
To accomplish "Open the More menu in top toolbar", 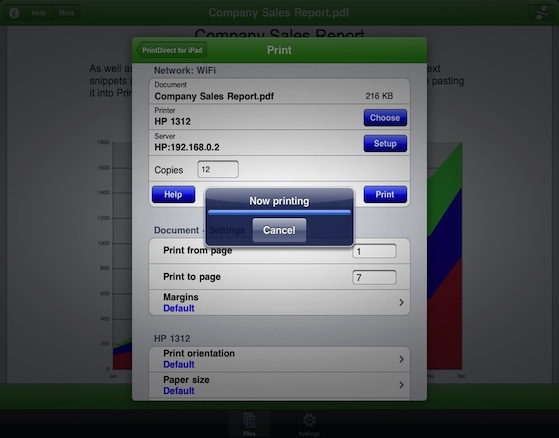I will pos(66,13).
